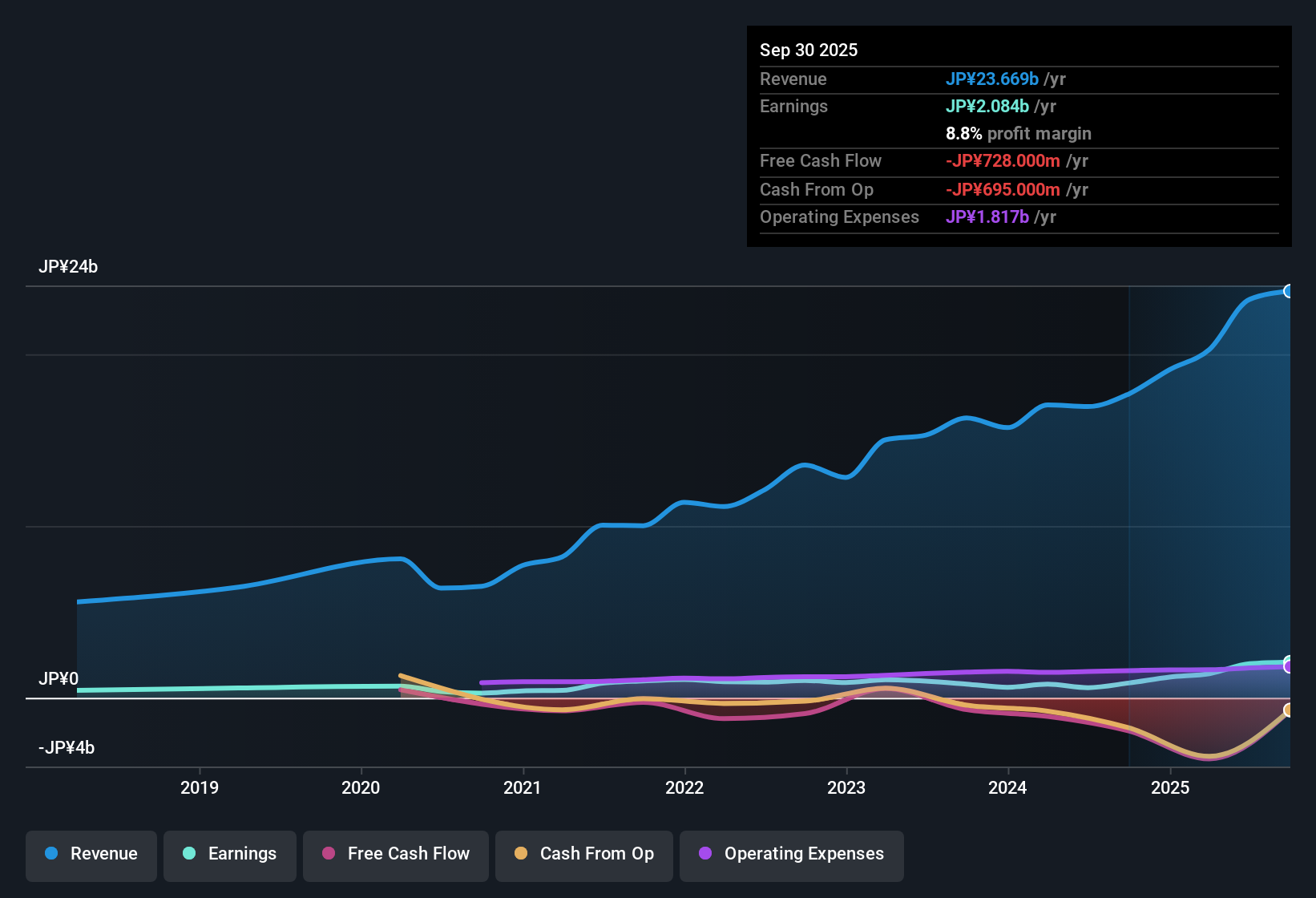Viewport: 1316px width, 898px height.
Task: Toggle the Free Cash Flow legend item
Action: [x=395, y=854]
